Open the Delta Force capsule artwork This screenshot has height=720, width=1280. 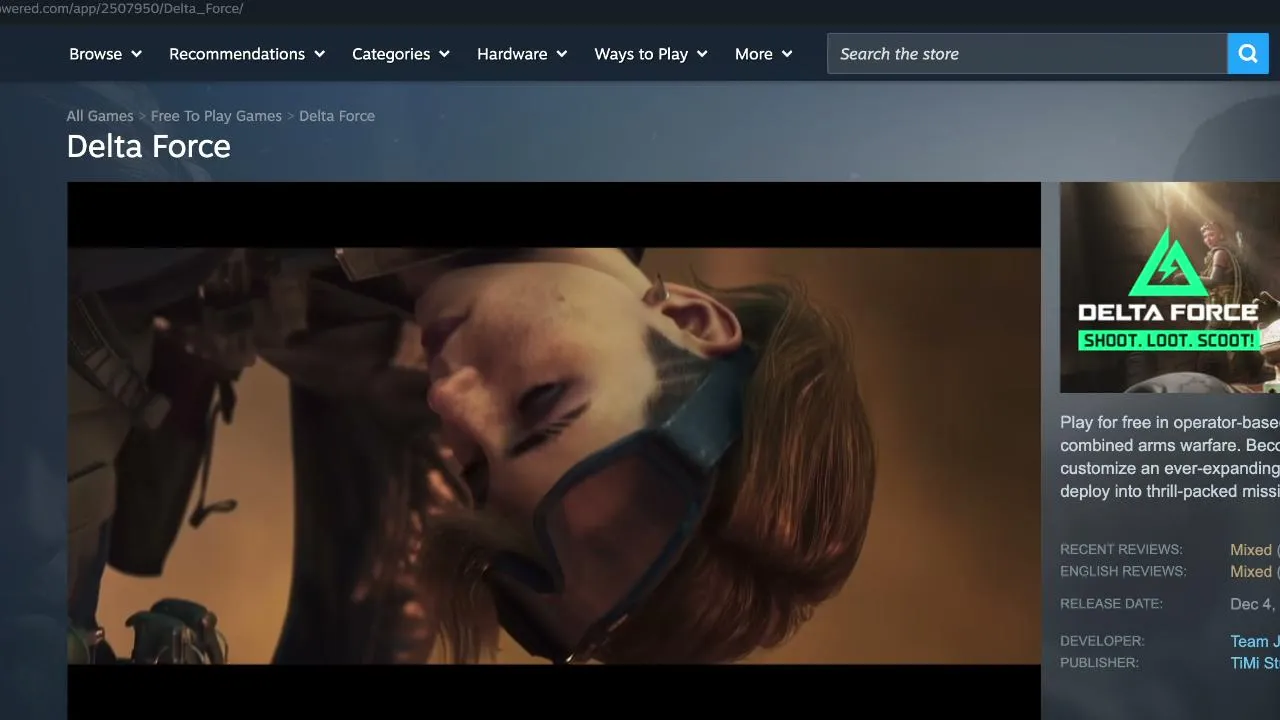coord(1170,287)
